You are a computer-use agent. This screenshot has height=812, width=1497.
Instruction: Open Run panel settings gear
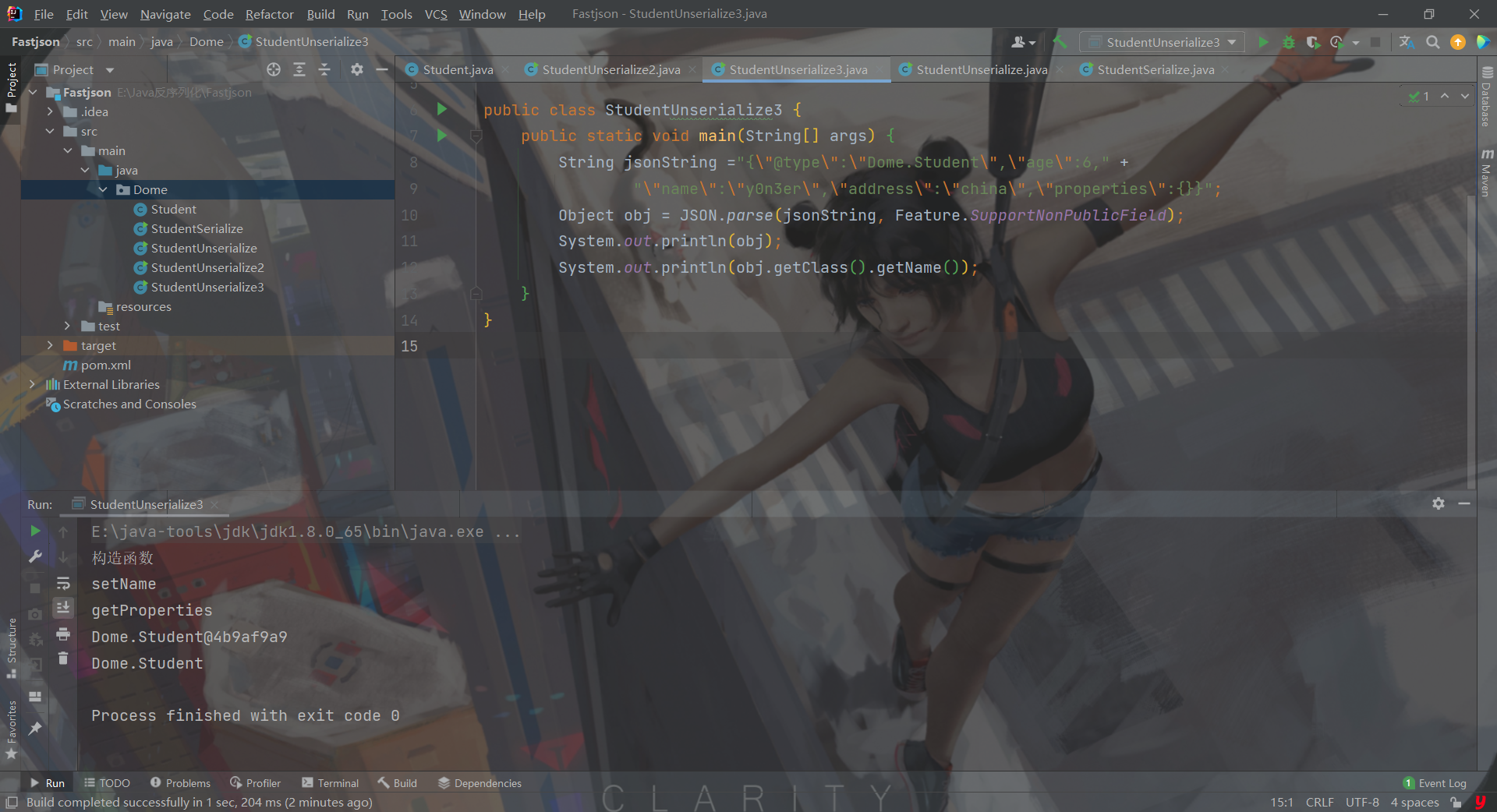click(1439, 503)
